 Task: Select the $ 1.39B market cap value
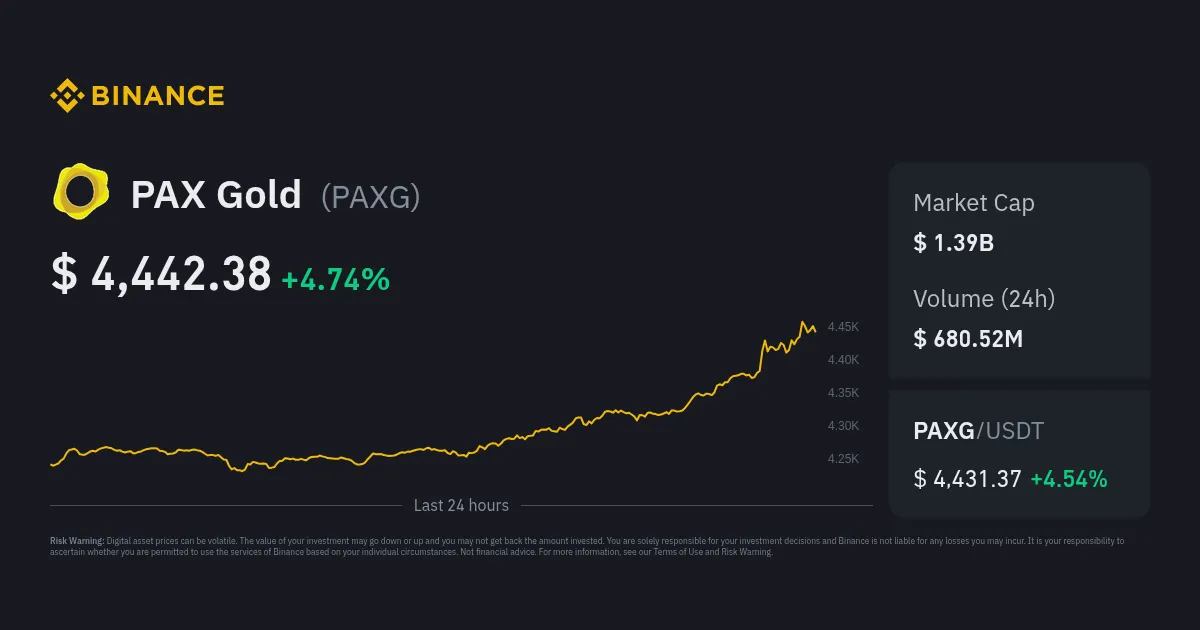click(x=953, y=242)
